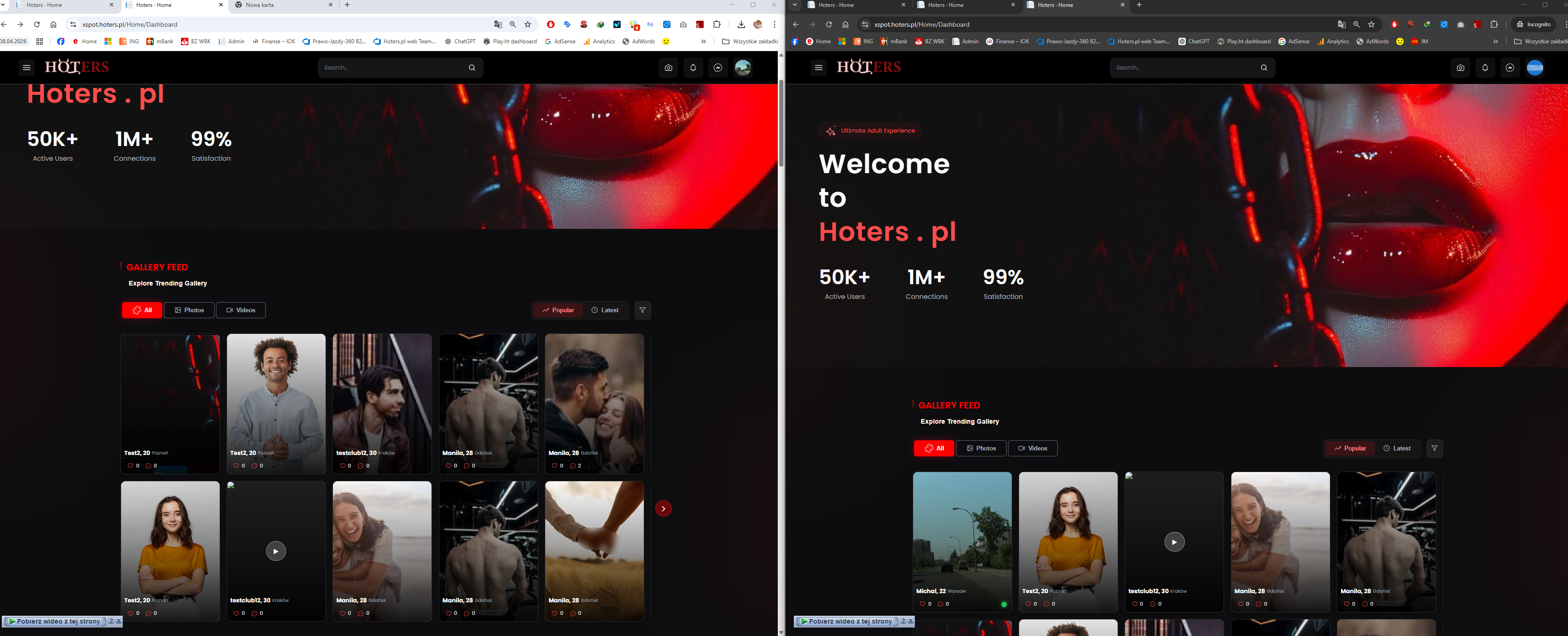Viewport: 1568px width, 636px height.
Task: Select the Videos gallery tab in Incognito window
Action: click(1033, 449)
